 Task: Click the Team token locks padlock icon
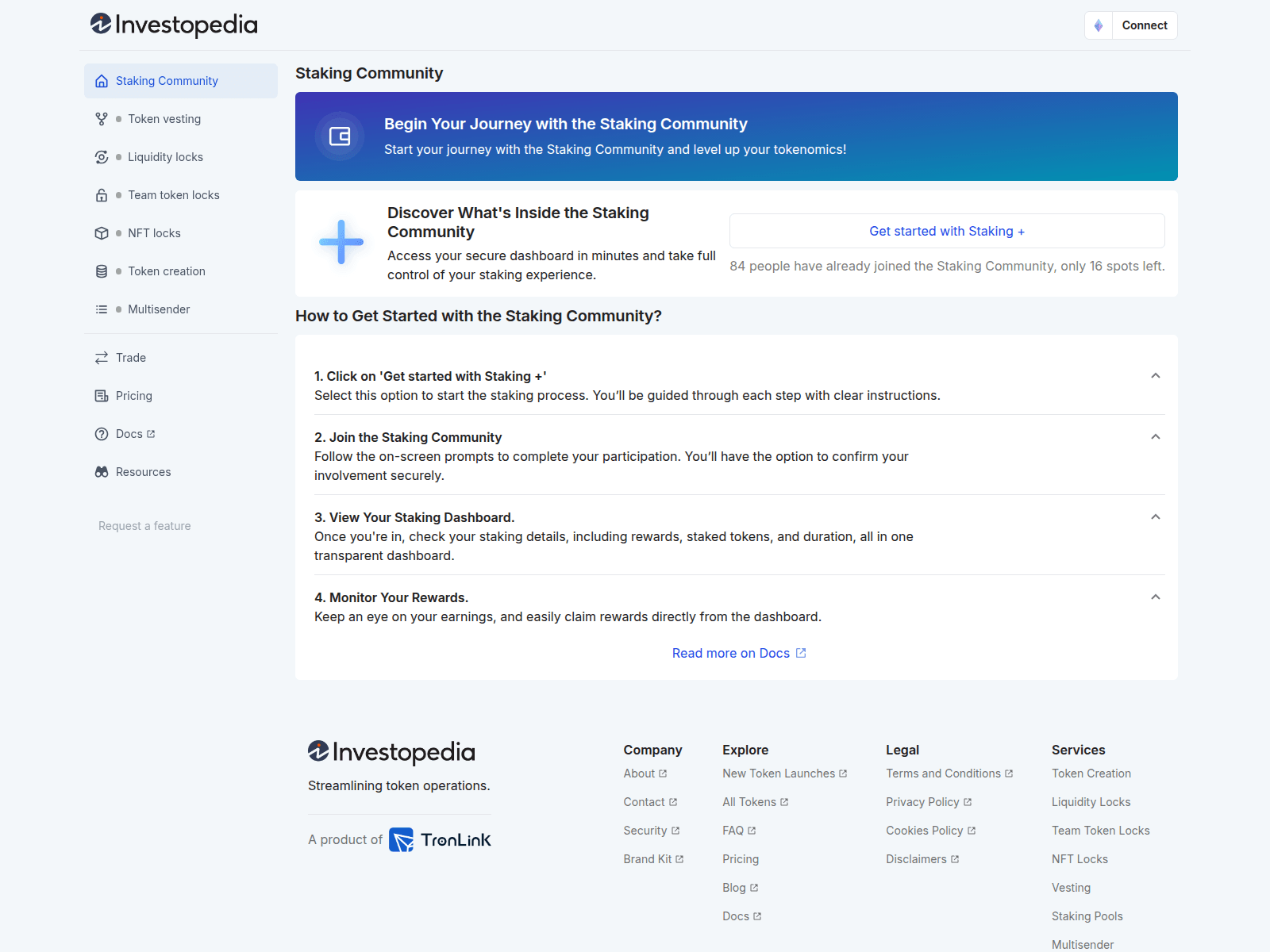click(102, 195)
